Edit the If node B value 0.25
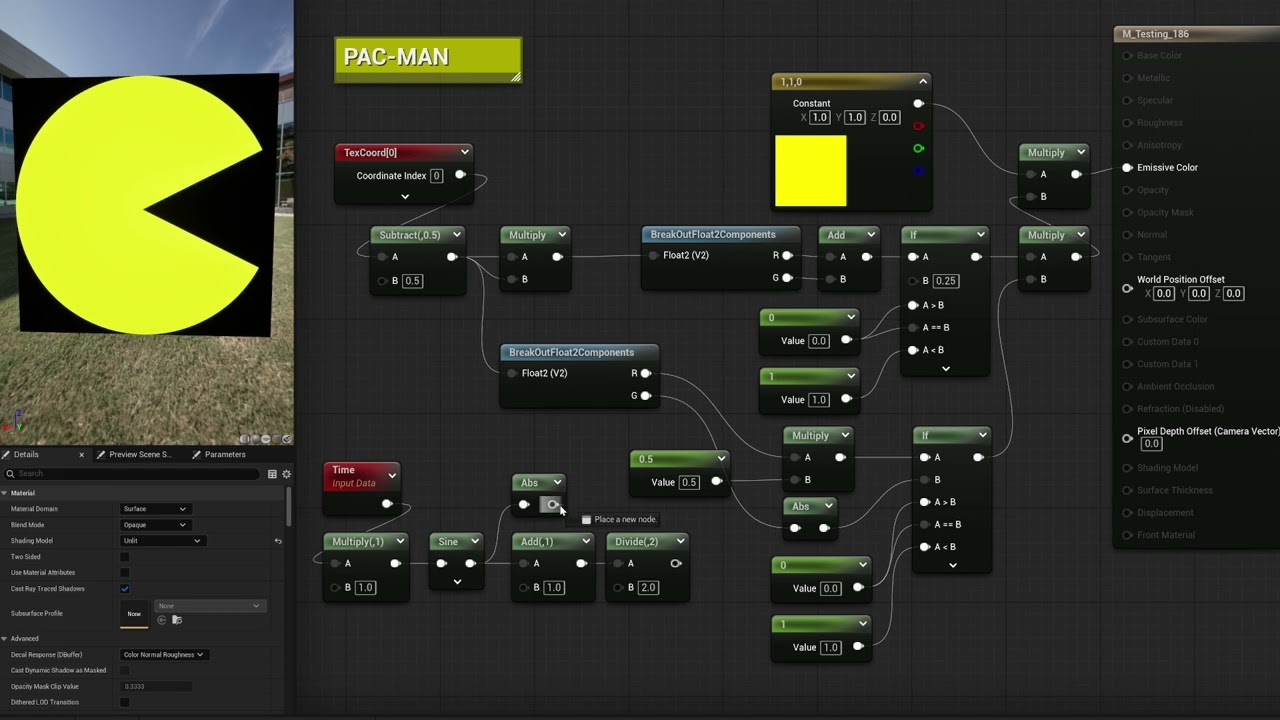 click(x=945, y=281)
